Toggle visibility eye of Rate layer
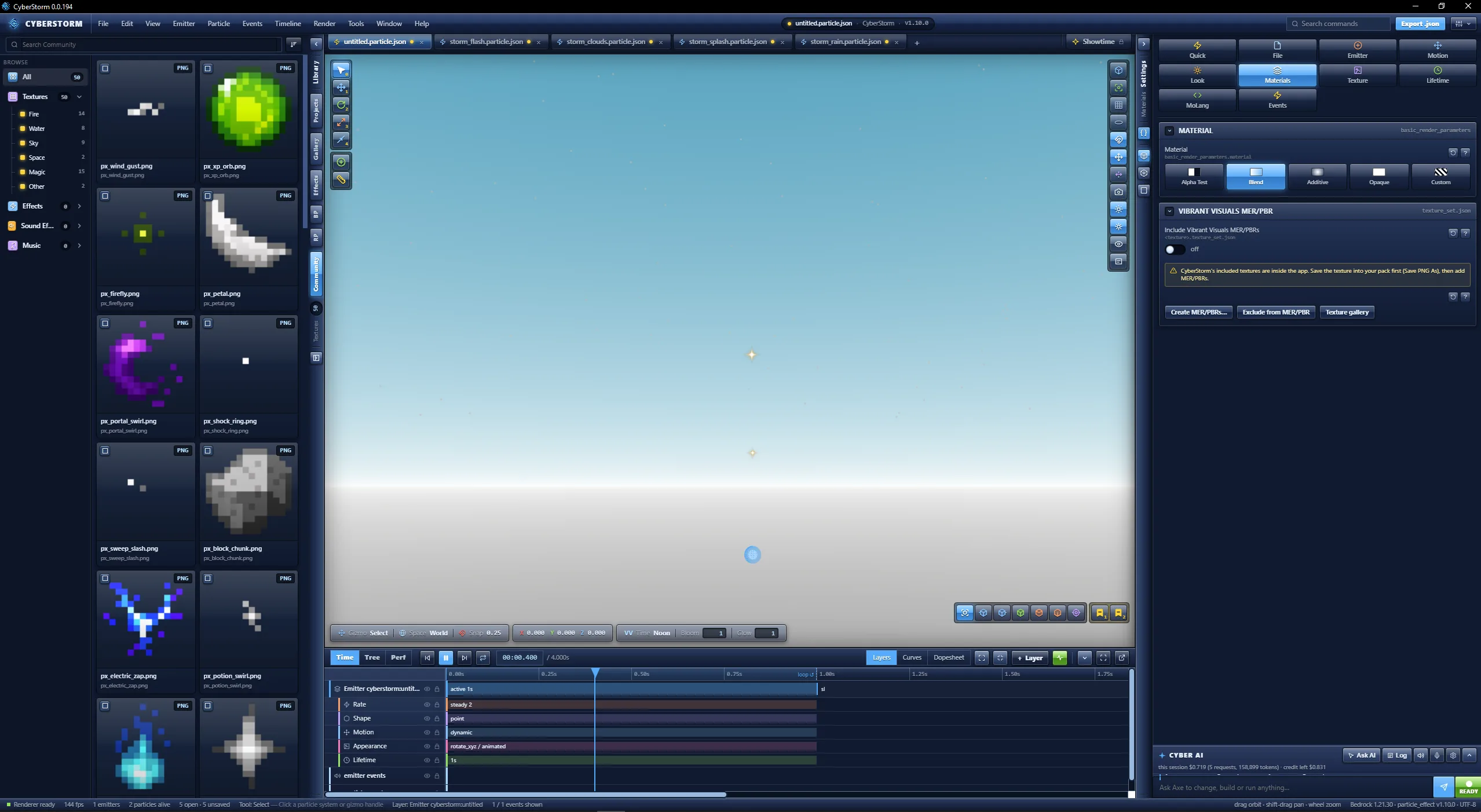The height and width of the screenshot is (812, 1481). click(x=427, y=705)
